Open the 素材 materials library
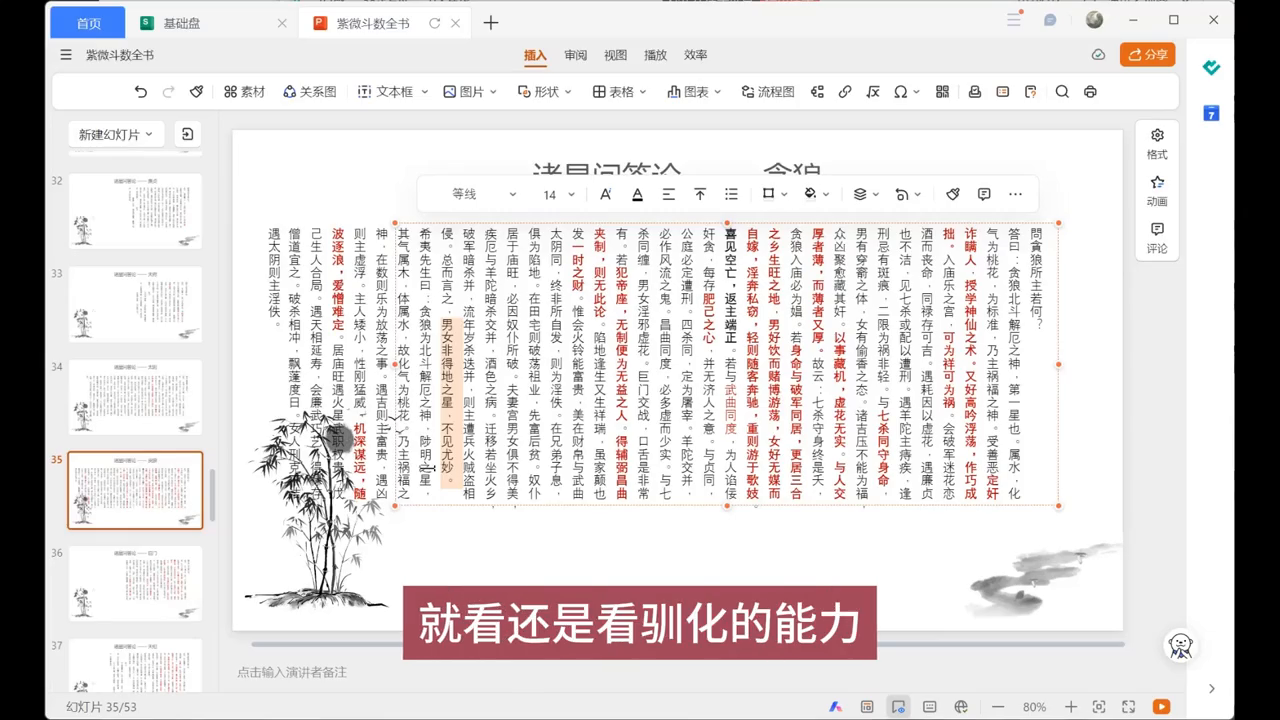The width and height of the screenshot is (1280, 720). [245, 92]
